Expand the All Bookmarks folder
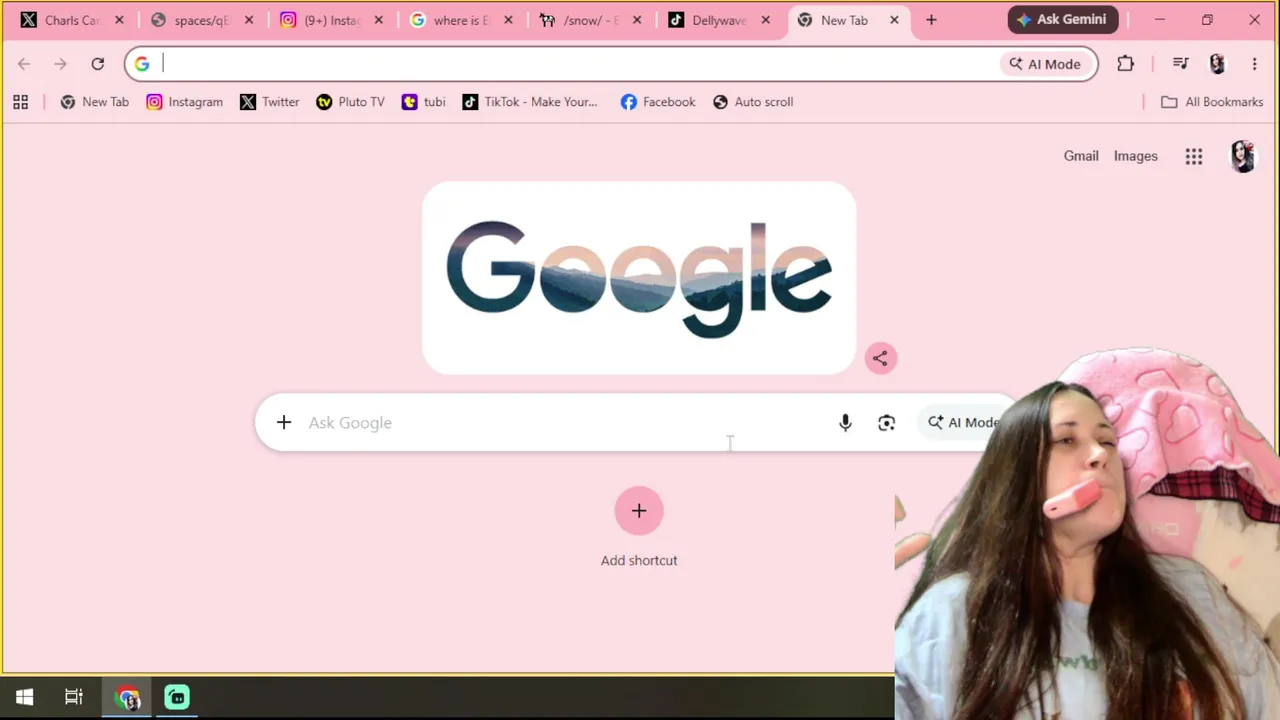1280x720 pixels. [1212, 102]
